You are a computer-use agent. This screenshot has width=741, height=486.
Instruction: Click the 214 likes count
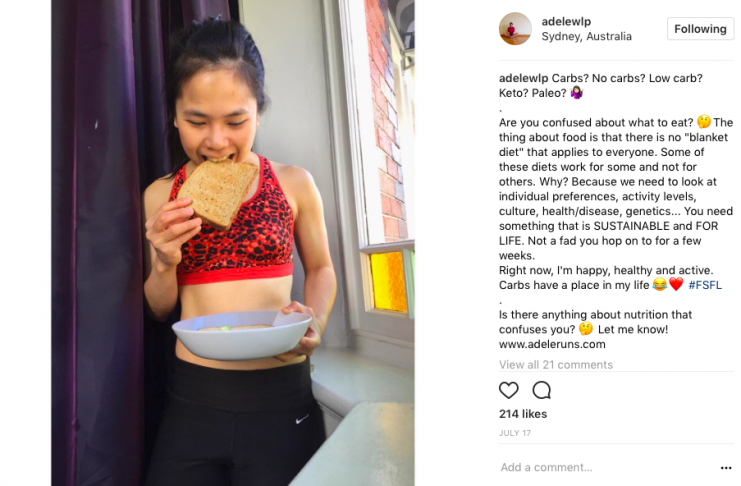pos(523,414)
